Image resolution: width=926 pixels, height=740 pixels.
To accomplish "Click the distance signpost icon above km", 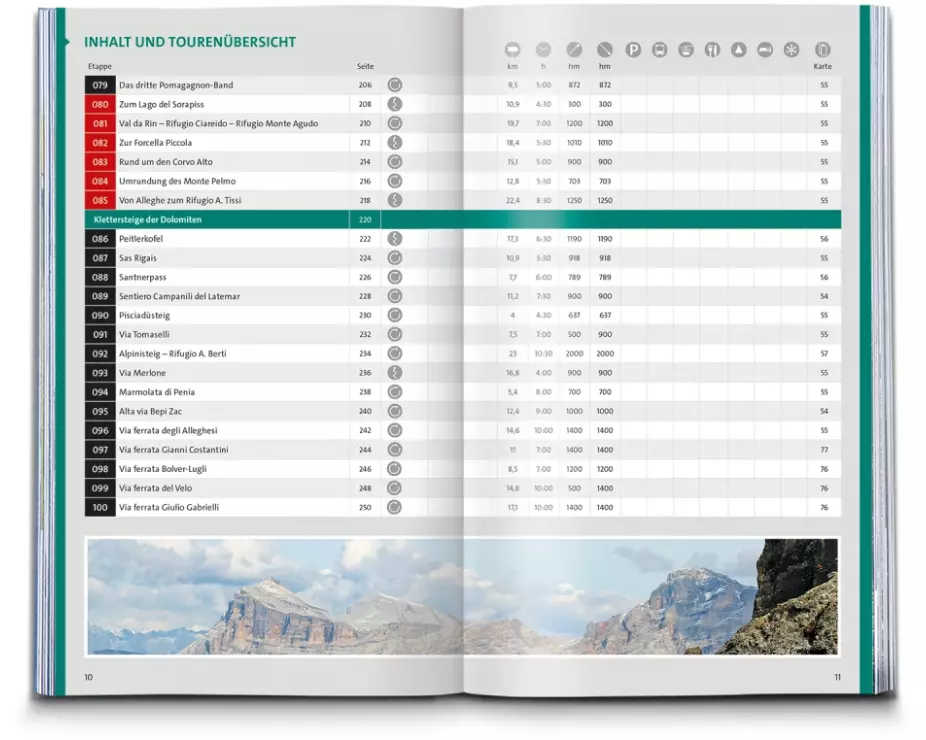I will pyautogui.click(x=512, y=49).
